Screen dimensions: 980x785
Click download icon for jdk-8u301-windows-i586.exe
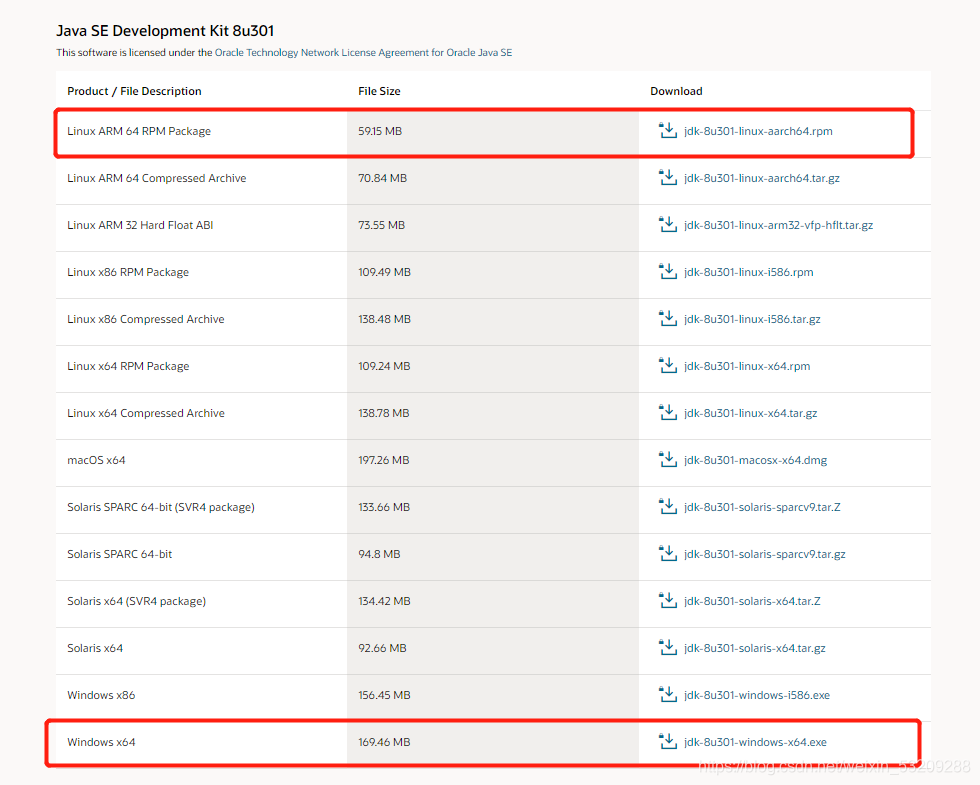coord(668,694)
